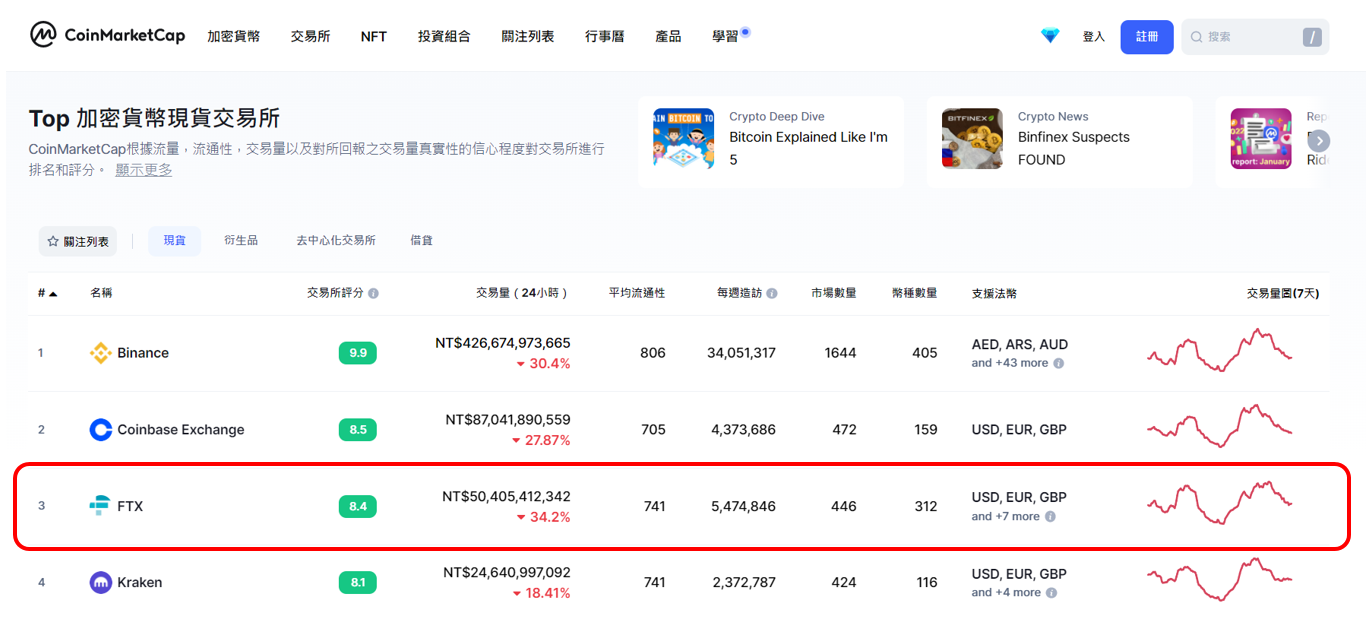Click the Binance logo icon
This screenshot has width=1368, height=633.
(100, 353)
